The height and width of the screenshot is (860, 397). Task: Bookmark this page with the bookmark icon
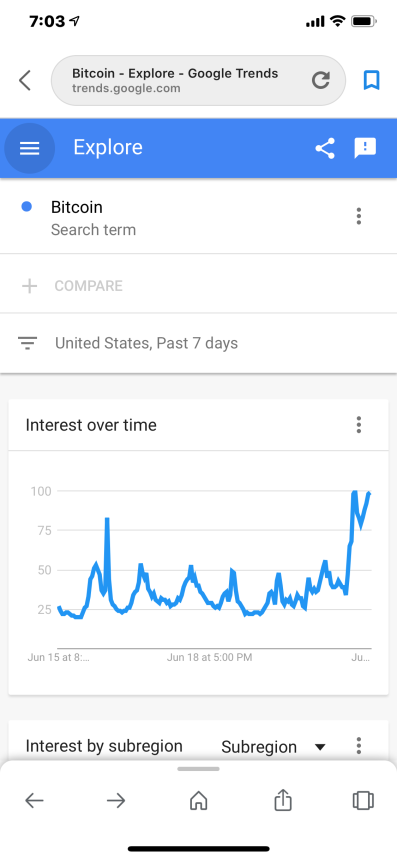(x=371, y=80)
